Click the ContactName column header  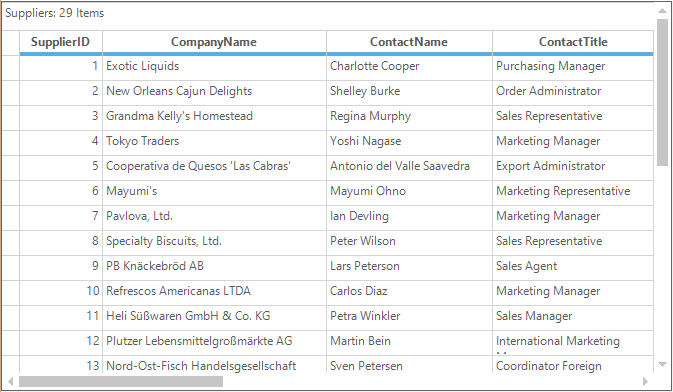409,42
